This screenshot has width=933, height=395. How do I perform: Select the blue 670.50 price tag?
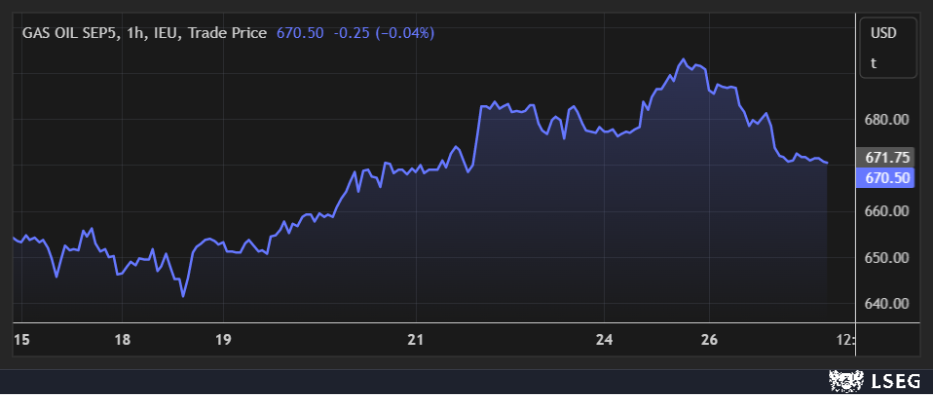(x=884, y=178)
